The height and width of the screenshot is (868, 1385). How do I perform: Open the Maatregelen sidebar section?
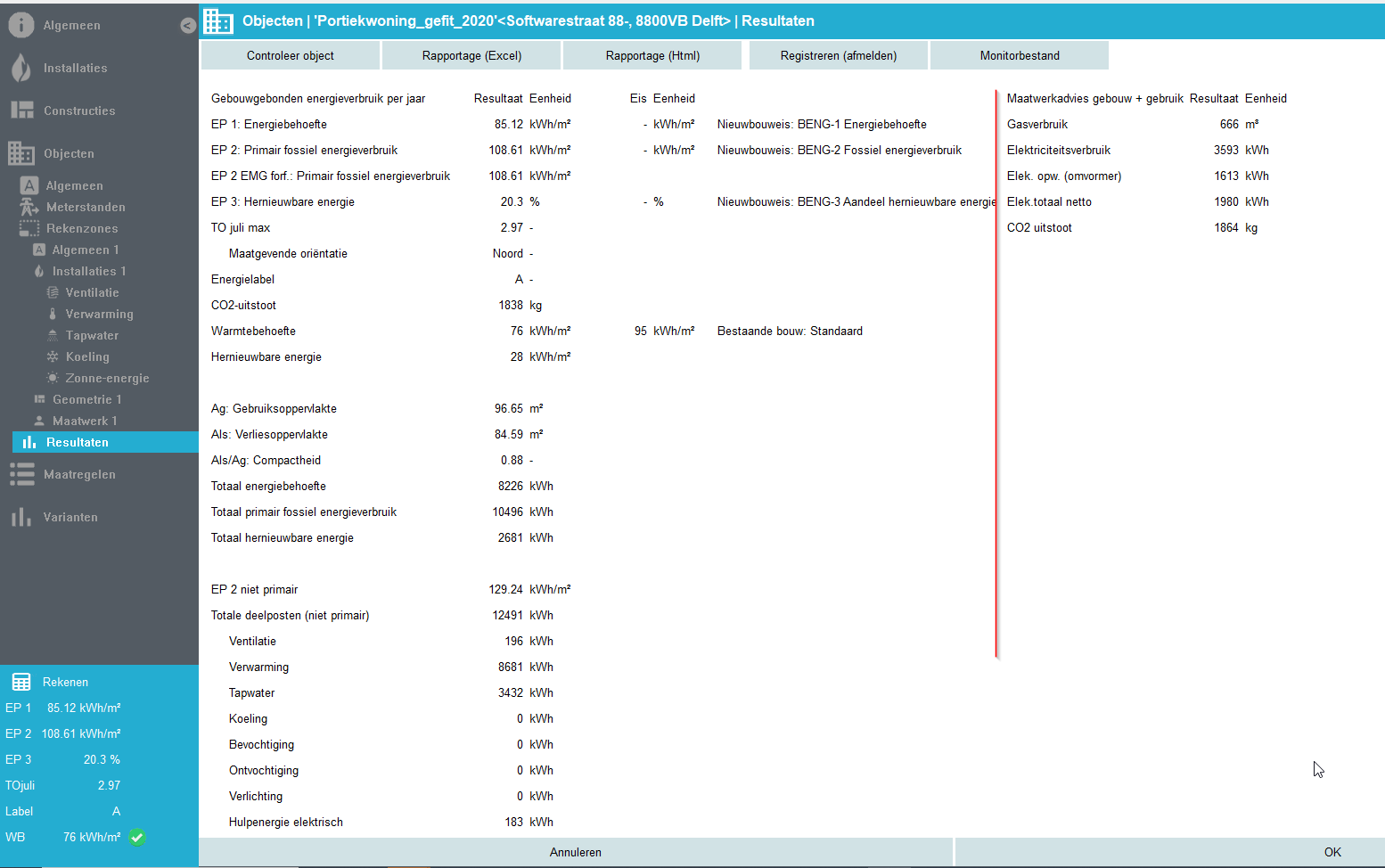(79, 475)
